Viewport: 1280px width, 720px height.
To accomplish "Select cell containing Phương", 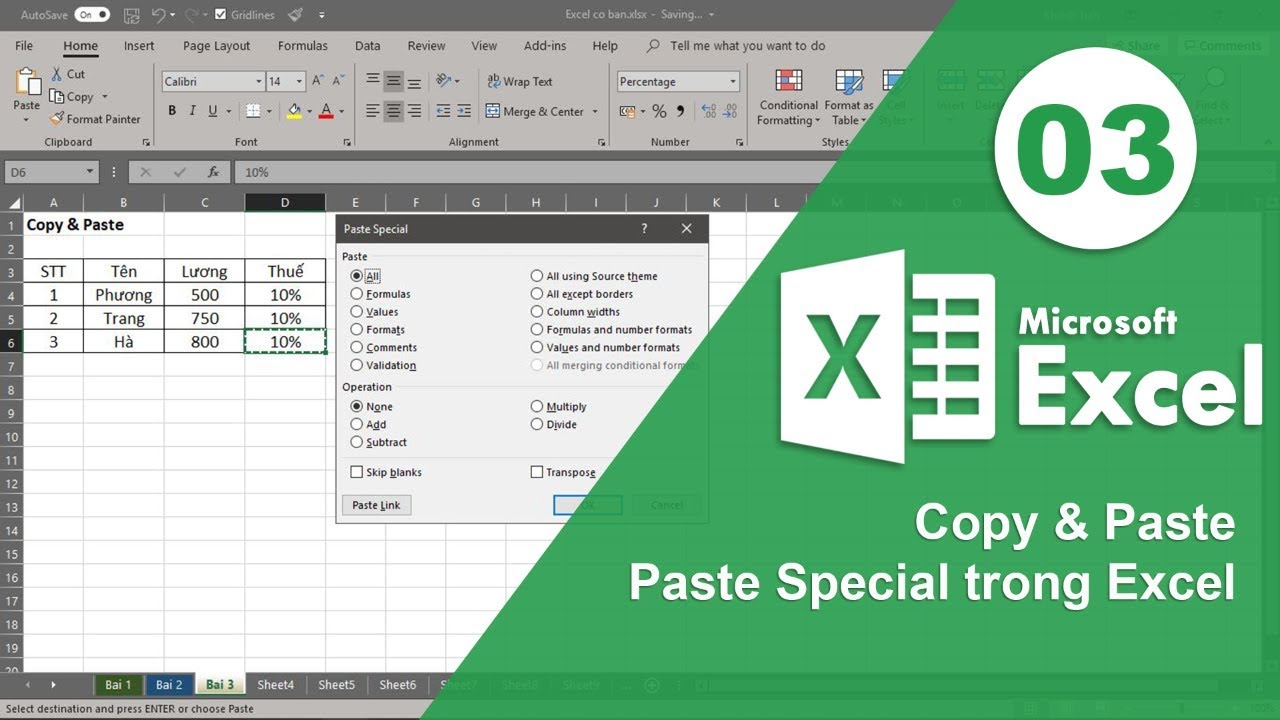I will point(124,295).
